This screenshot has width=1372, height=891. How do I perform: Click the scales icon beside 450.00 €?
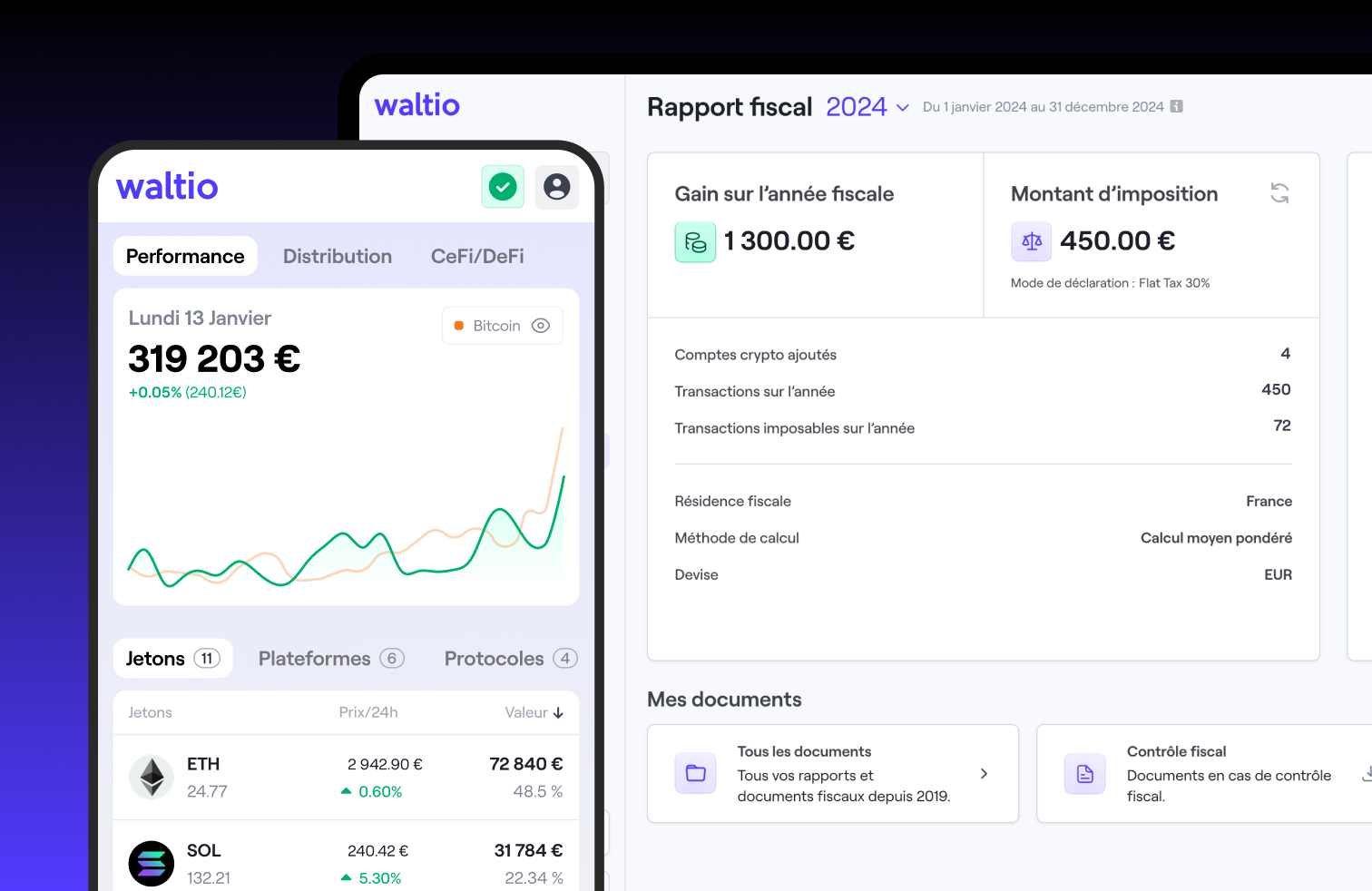pyautogui.click(x=1031, y=241)
